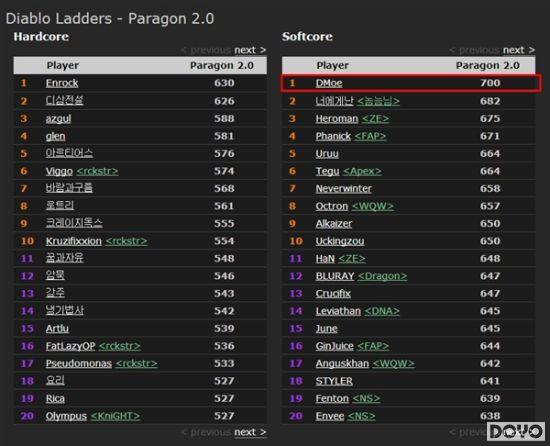550x446 pixels.
Task: Open the NS clan tag next to Envee
Action: point(362,416)
